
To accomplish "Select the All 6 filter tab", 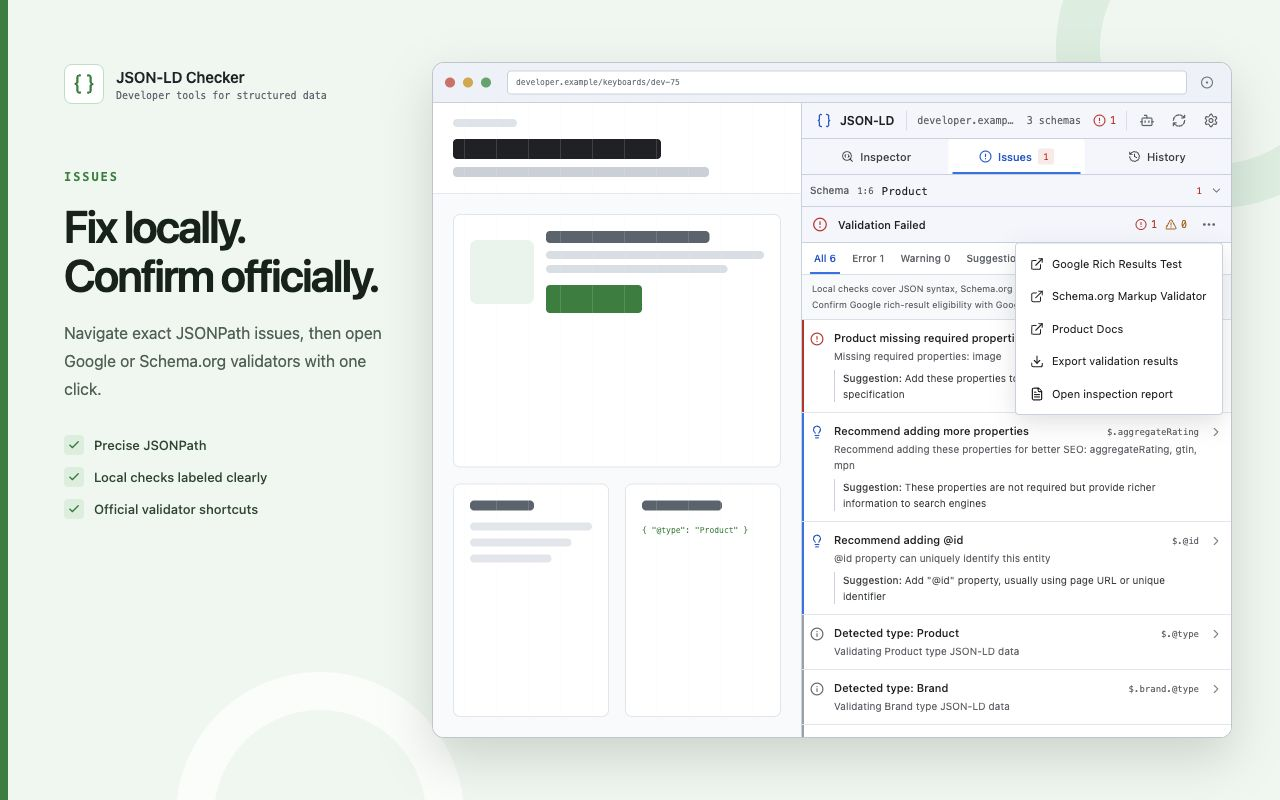I will 825,259.
